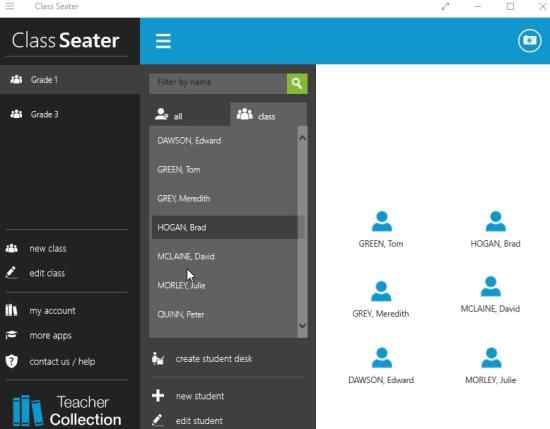Switch to the all students tab

tap(189, 114)
